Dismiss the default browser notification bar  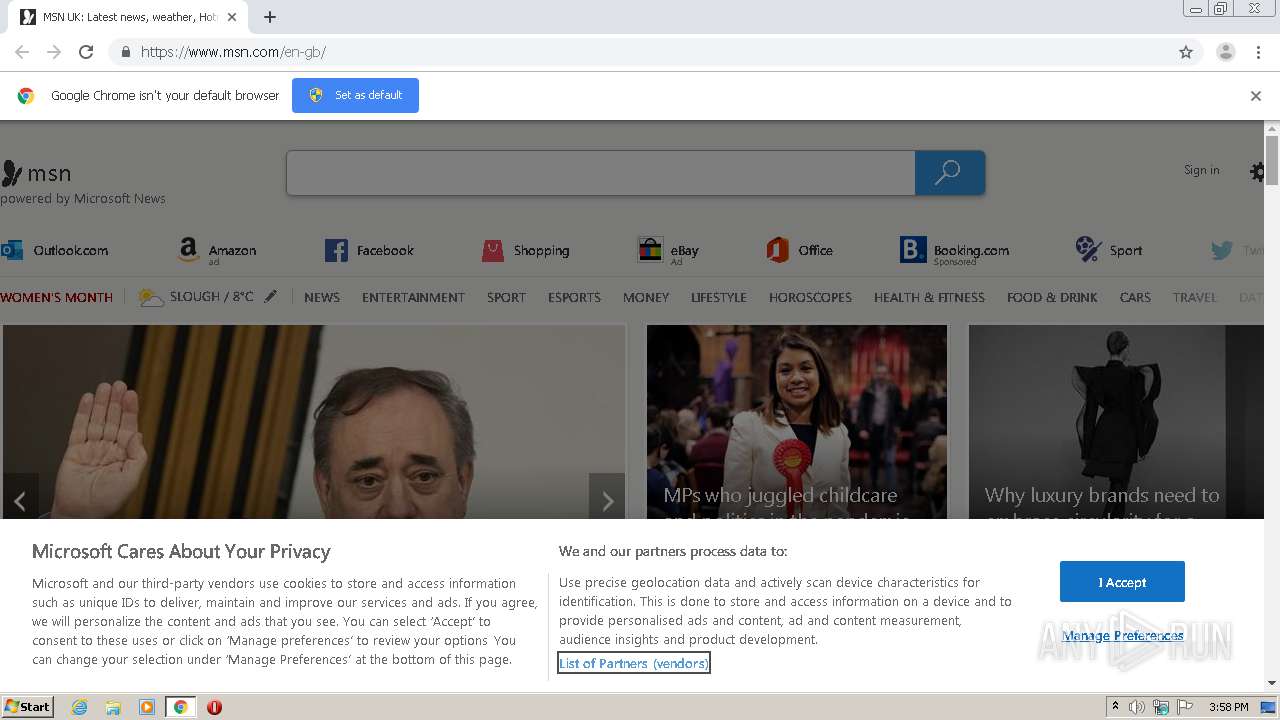tap(1256, 96)
